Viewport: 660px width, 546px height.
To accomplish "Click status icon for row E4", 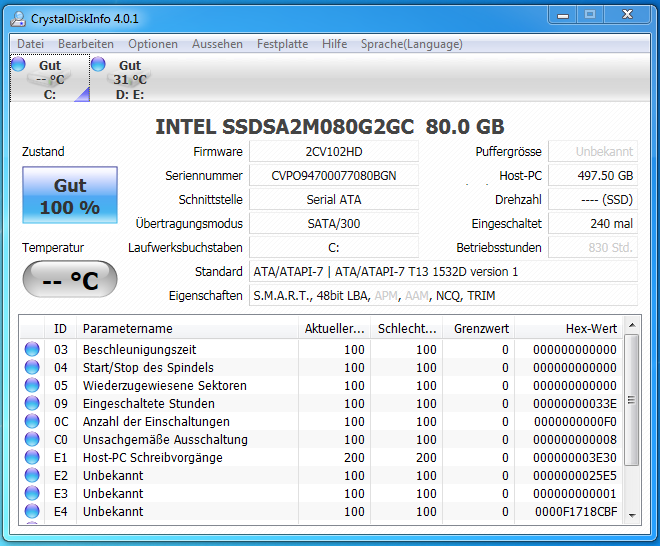I will [x=32, y=511].
